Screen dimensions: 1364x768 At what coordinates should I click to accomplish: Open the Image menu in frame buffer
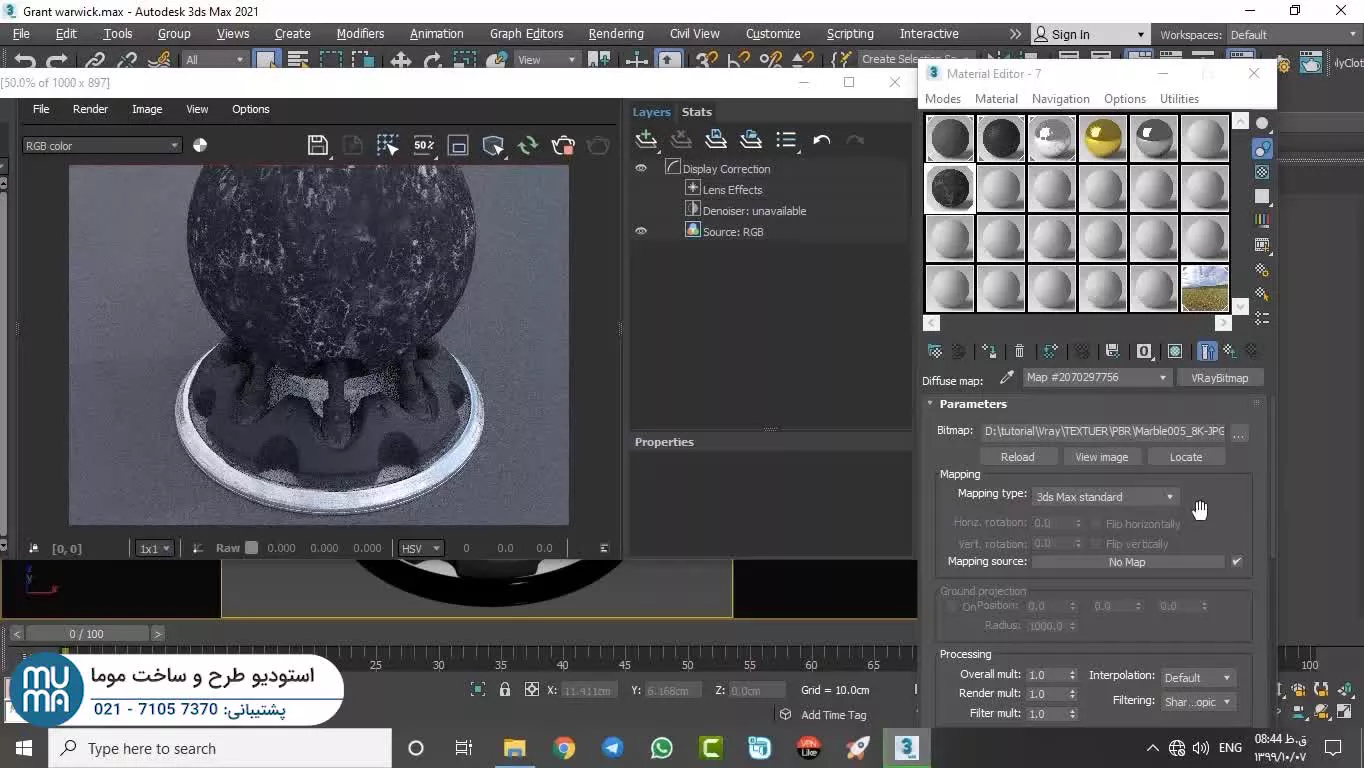[x=147, y=109]
